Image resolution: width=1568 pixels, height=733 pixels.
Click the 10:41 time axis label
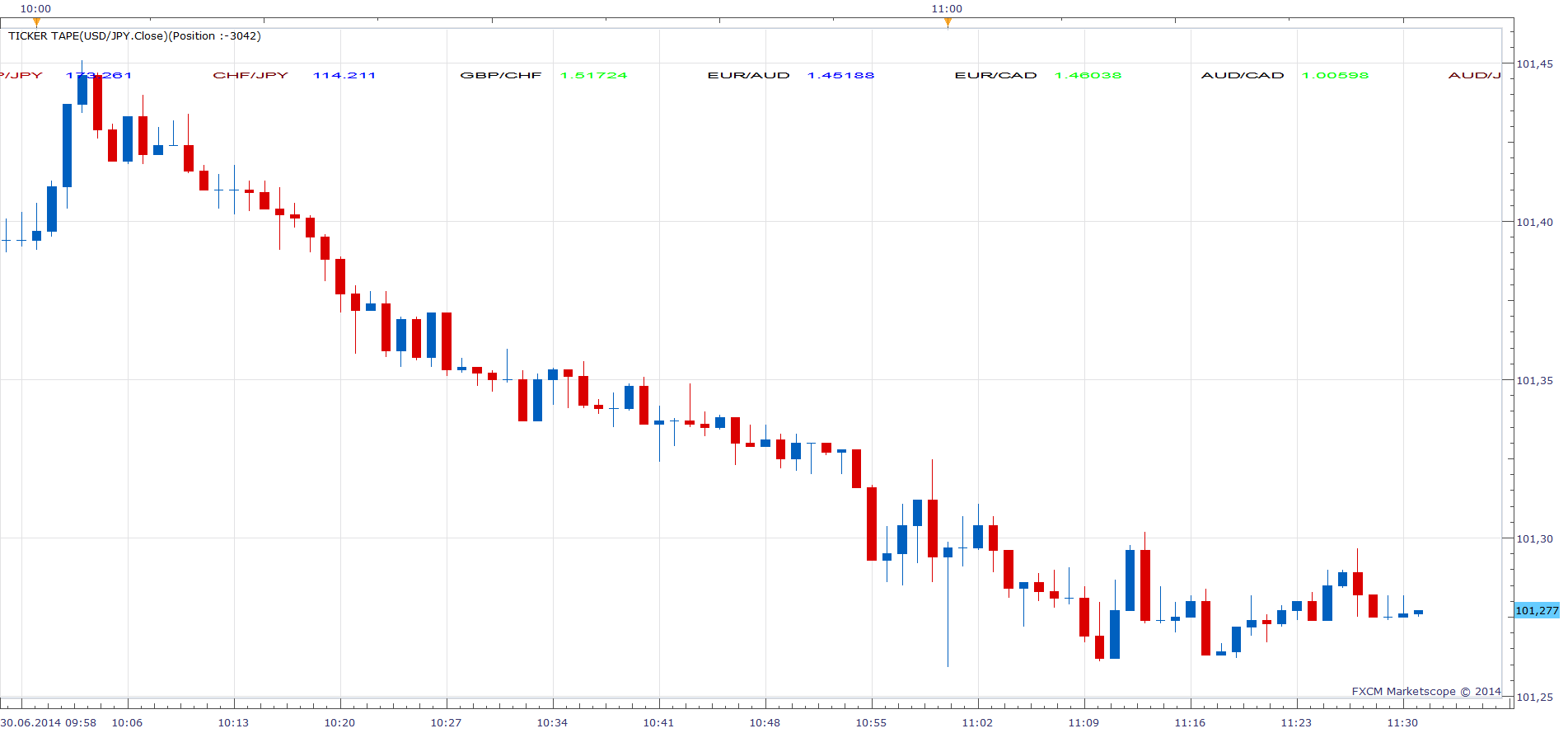[x=658, y=723]
